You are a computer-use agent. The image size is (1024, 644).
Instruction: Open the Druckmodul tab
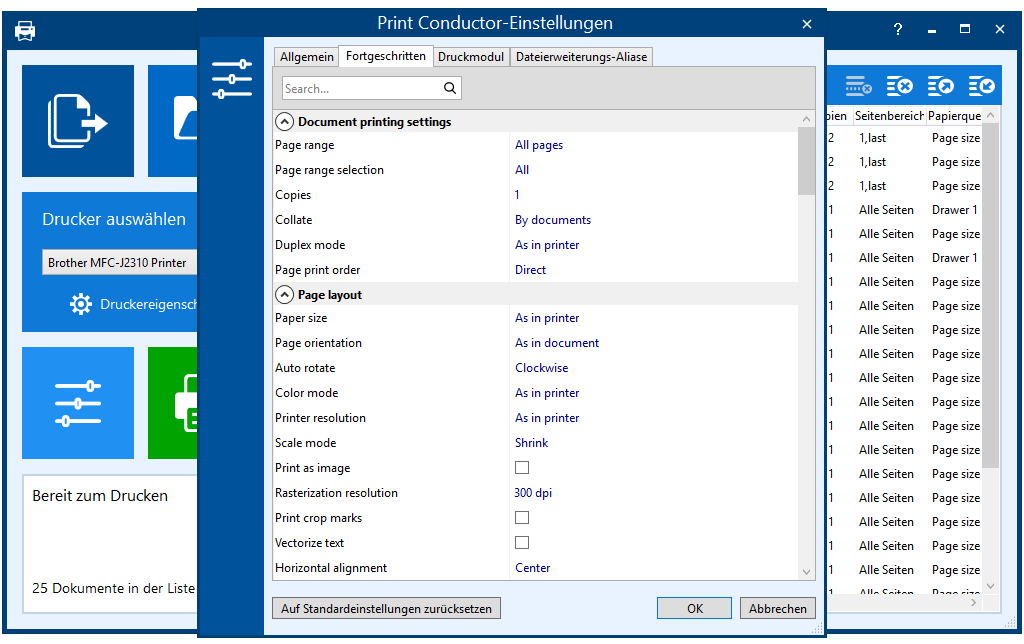point(471,57)
